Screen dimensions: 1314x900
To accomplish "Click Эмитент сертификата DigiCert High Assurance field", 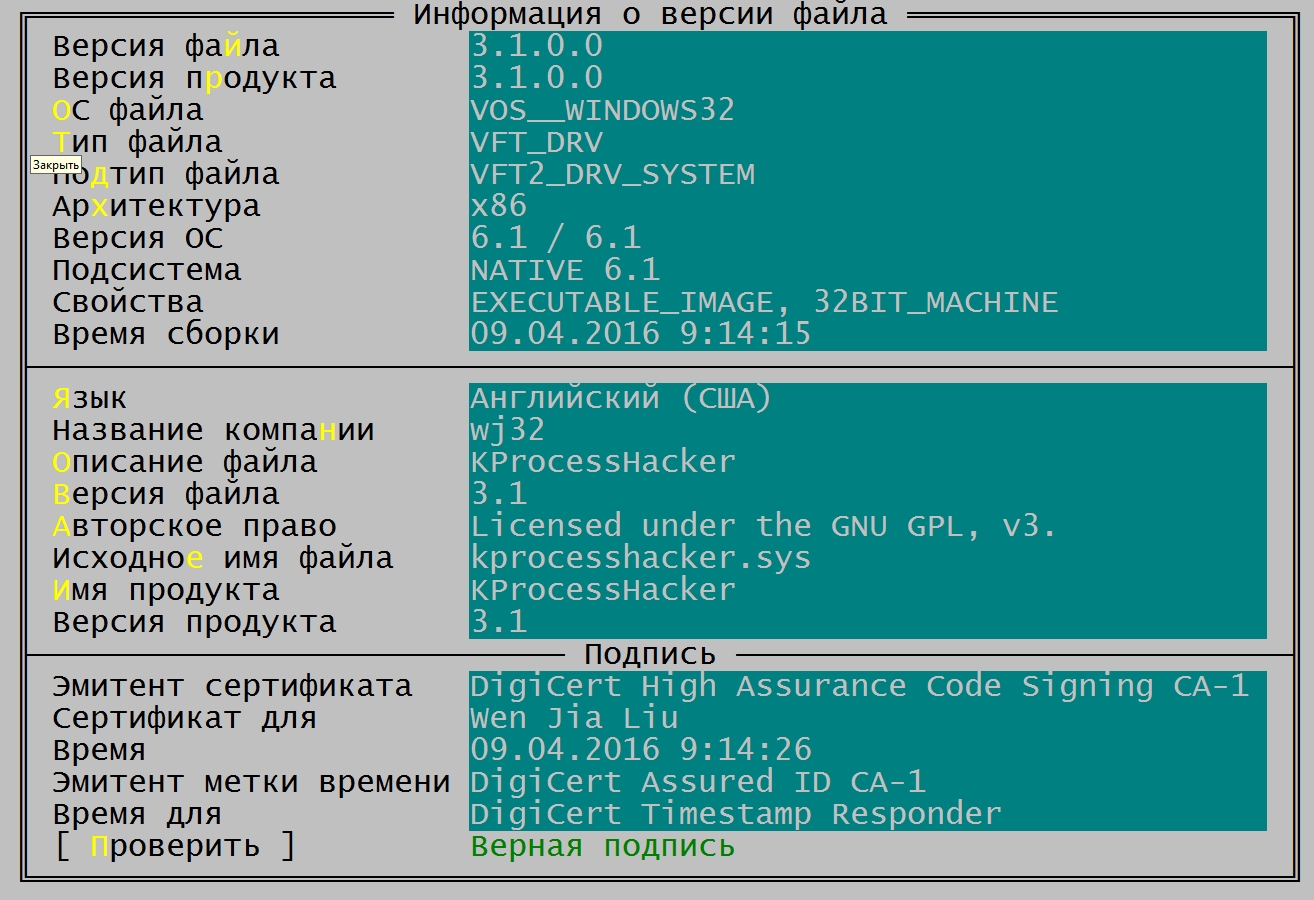I will tap(868, 686).
